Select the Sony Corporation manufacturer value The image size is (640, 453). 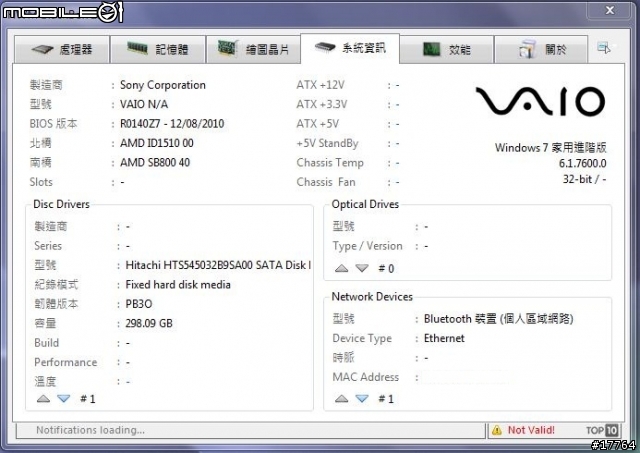[163, 85]
